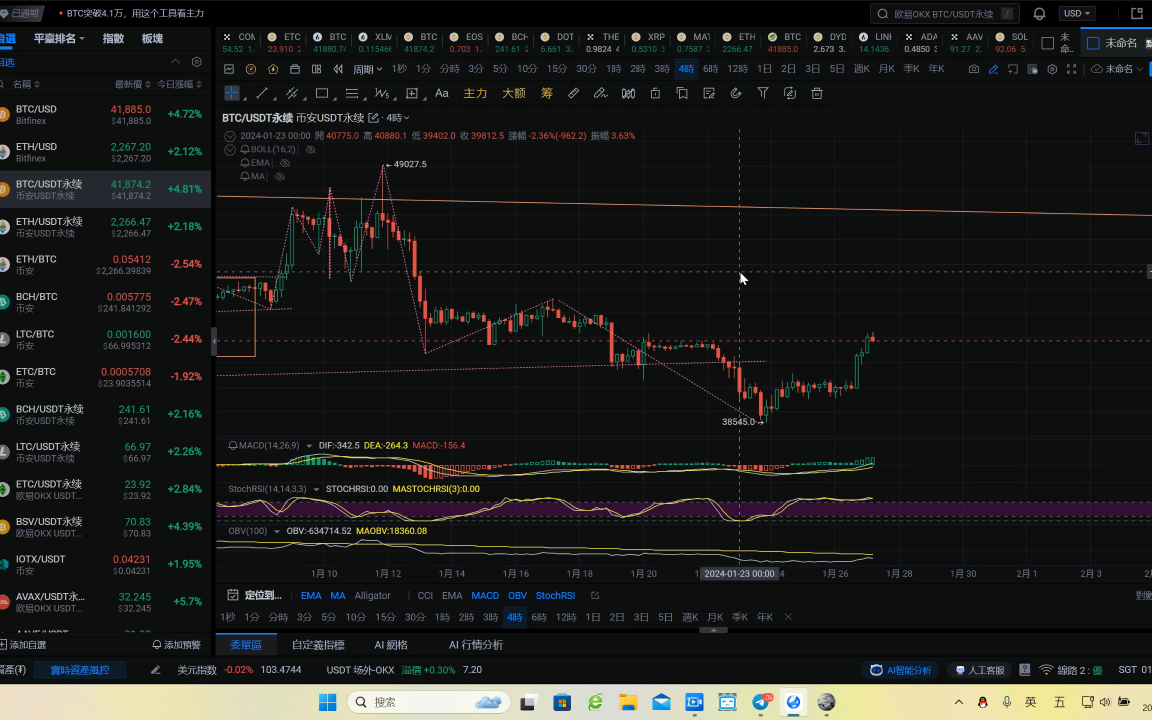Screen dimensions: 1152x720
Task: Click the filter funnel icon in drawing toolbar
Action: (763, 93)
